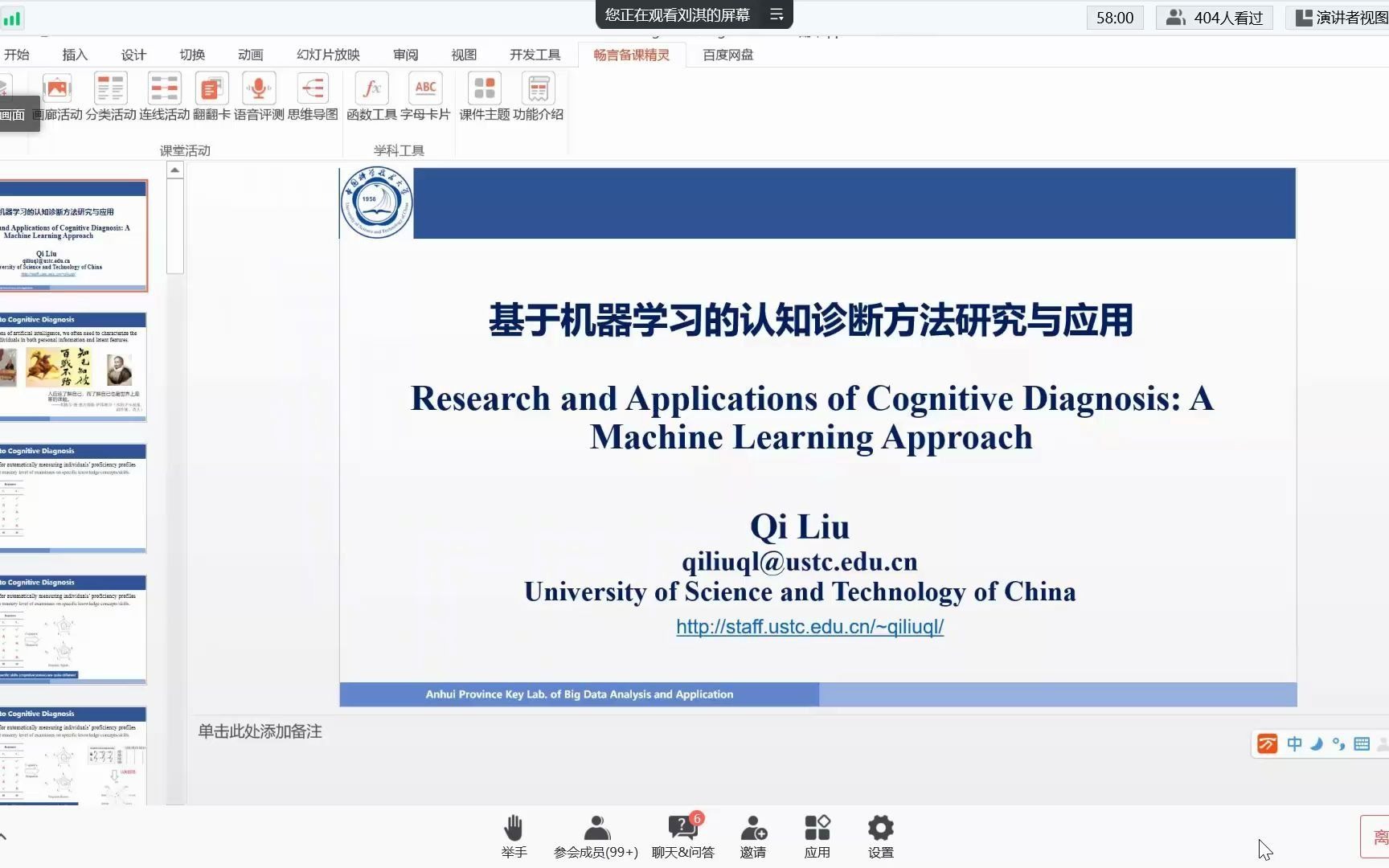The width and height of the screenshot is (1389, 868).
Task: Open the 连线活动 matching activity tool
Action: pyautogui.click(x=164, y=96)
